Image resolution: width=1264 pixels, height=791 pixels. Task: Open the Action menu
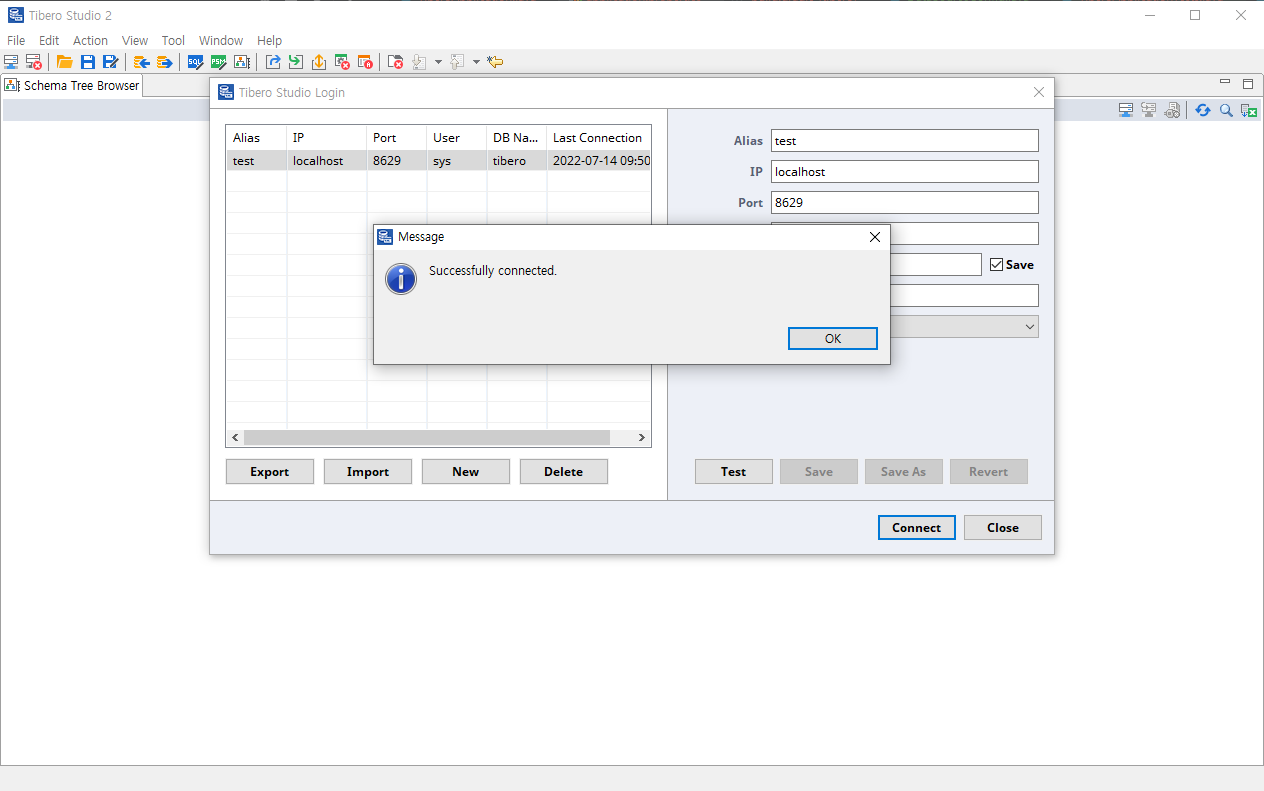tap(90, 41)
